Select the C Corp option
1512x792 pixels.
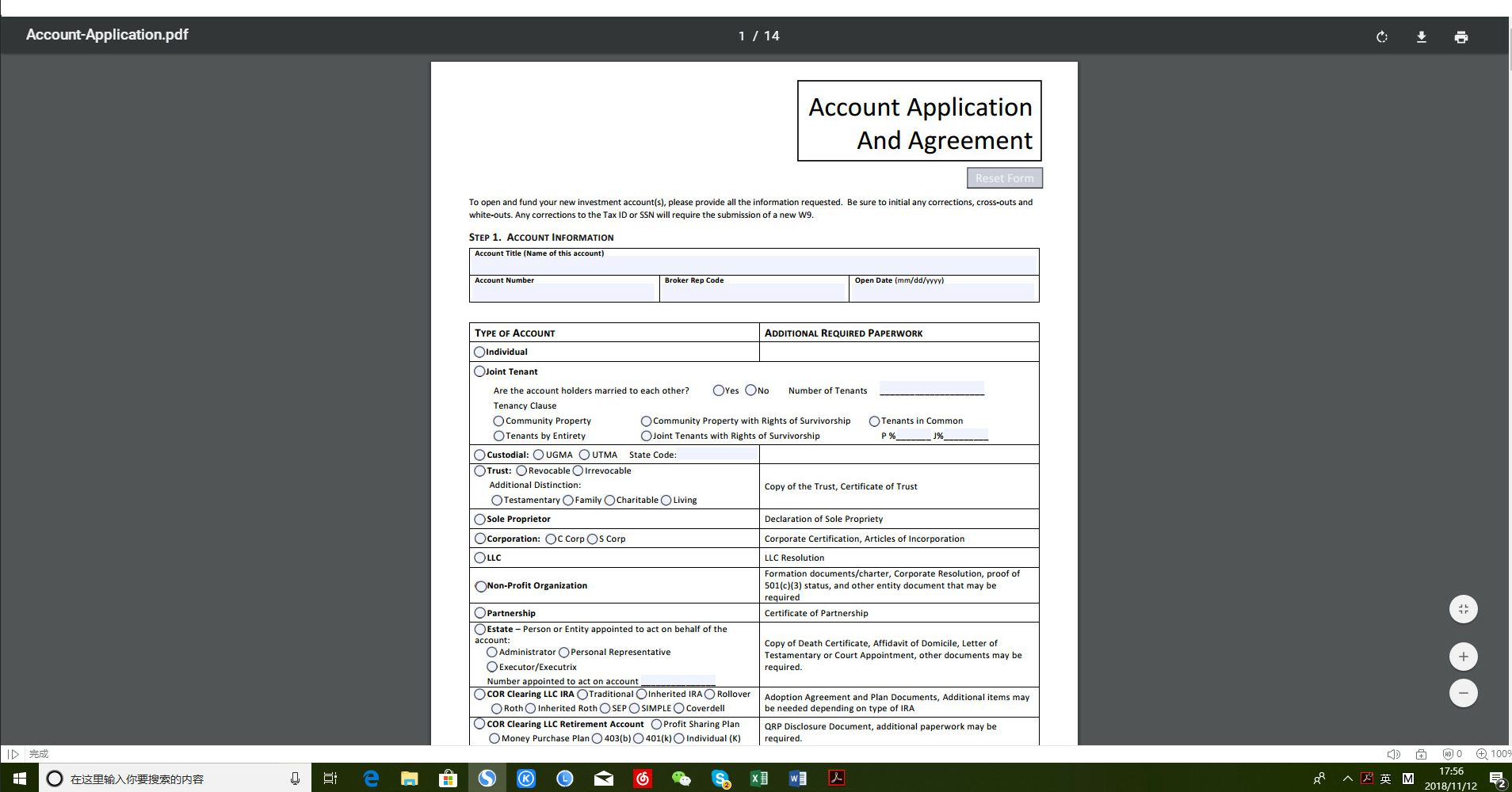(x=551, y=539)
